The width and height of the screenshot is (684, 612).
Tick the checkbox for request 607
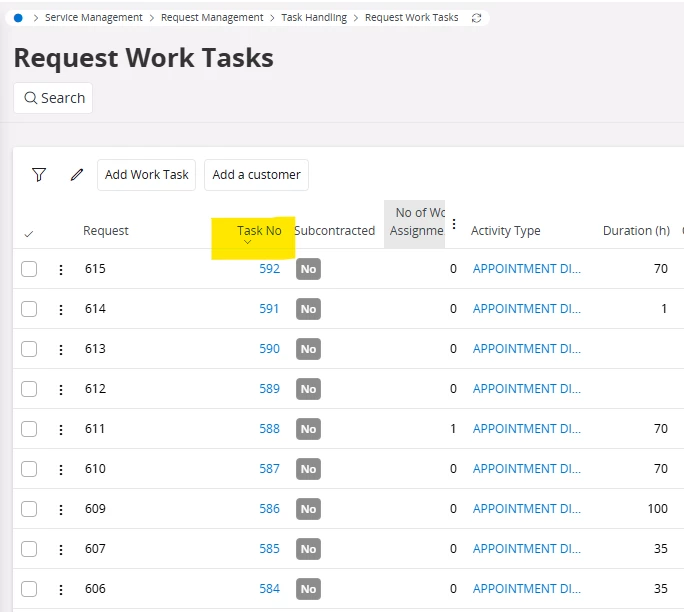coord(29,549)
